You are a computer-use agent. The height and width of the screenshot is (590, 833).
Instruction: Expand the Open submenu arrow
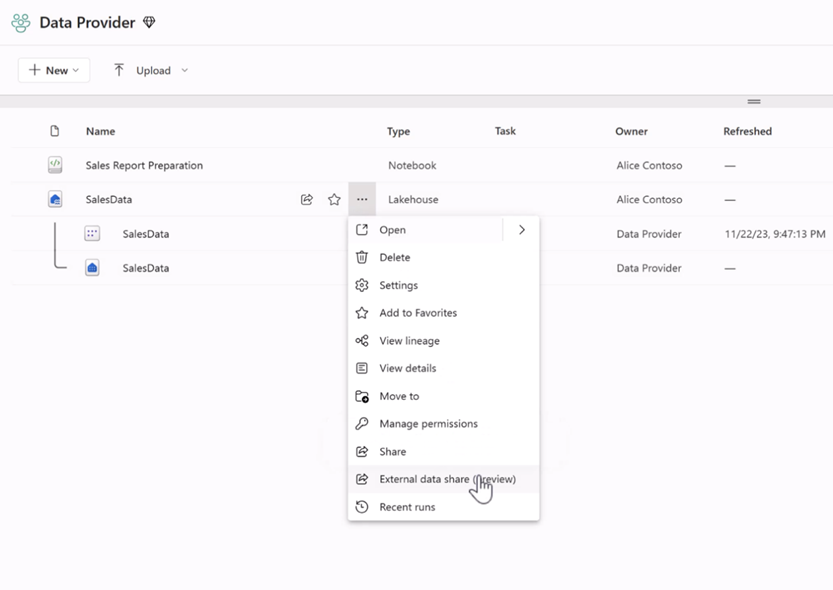coord(522,230)
